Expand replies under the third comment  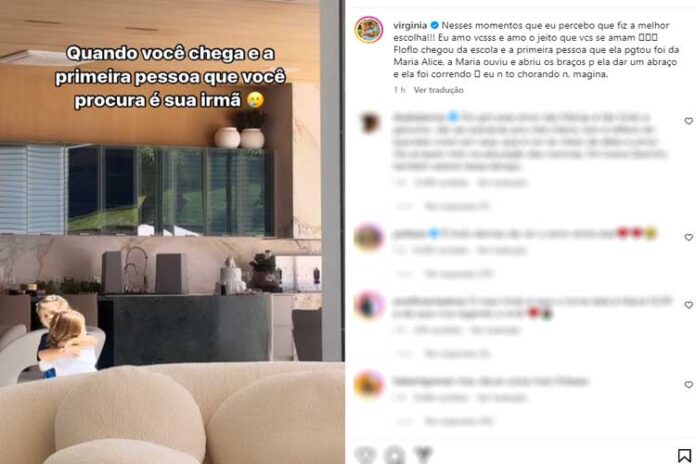pos(457,353)
